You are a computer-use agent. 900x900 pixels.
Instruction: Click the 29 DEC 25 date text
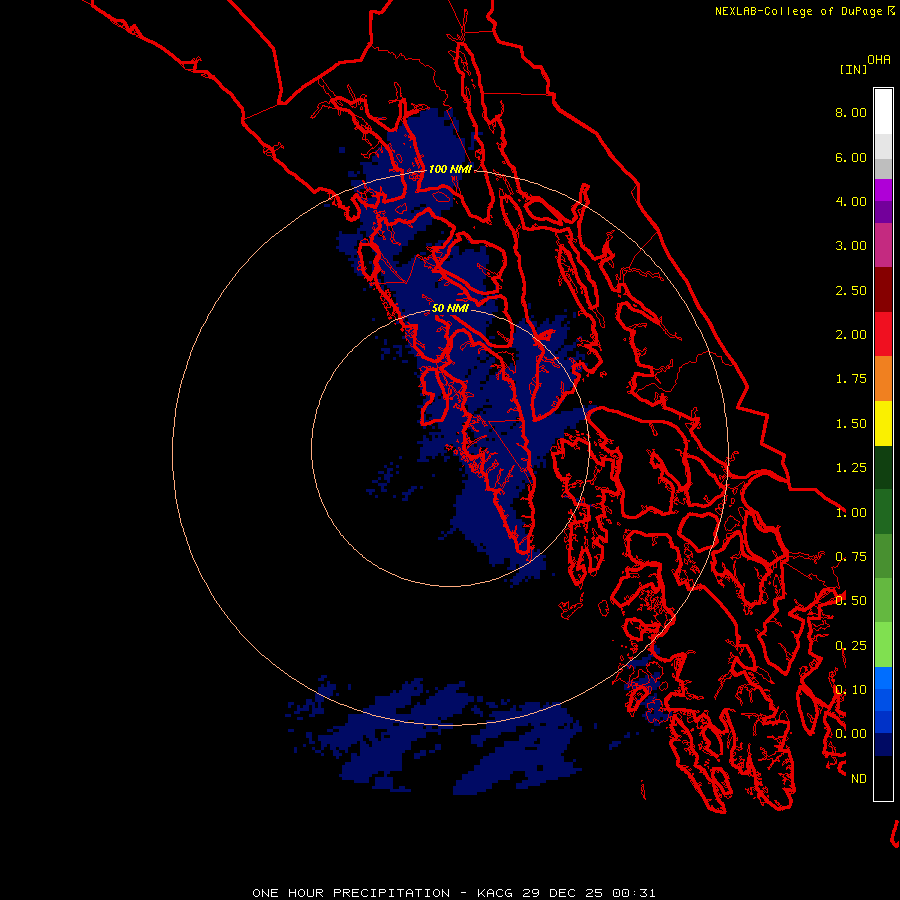(563, 893)
